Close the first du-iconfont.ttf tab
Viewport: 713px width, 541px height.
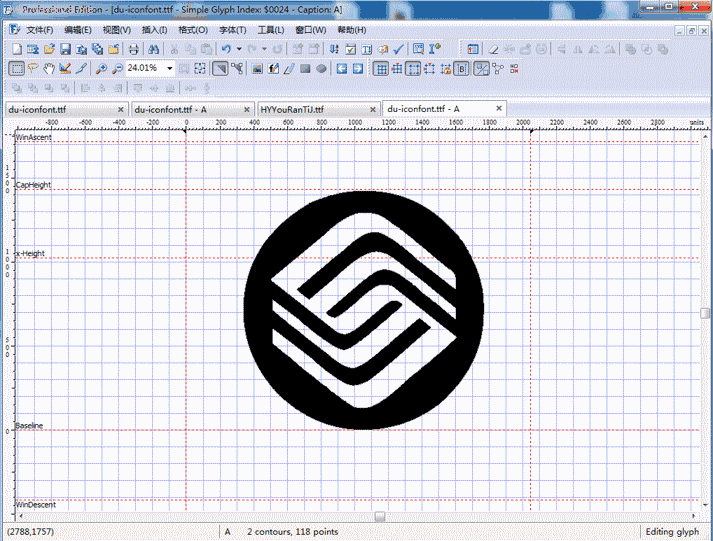tap(121, 110)
